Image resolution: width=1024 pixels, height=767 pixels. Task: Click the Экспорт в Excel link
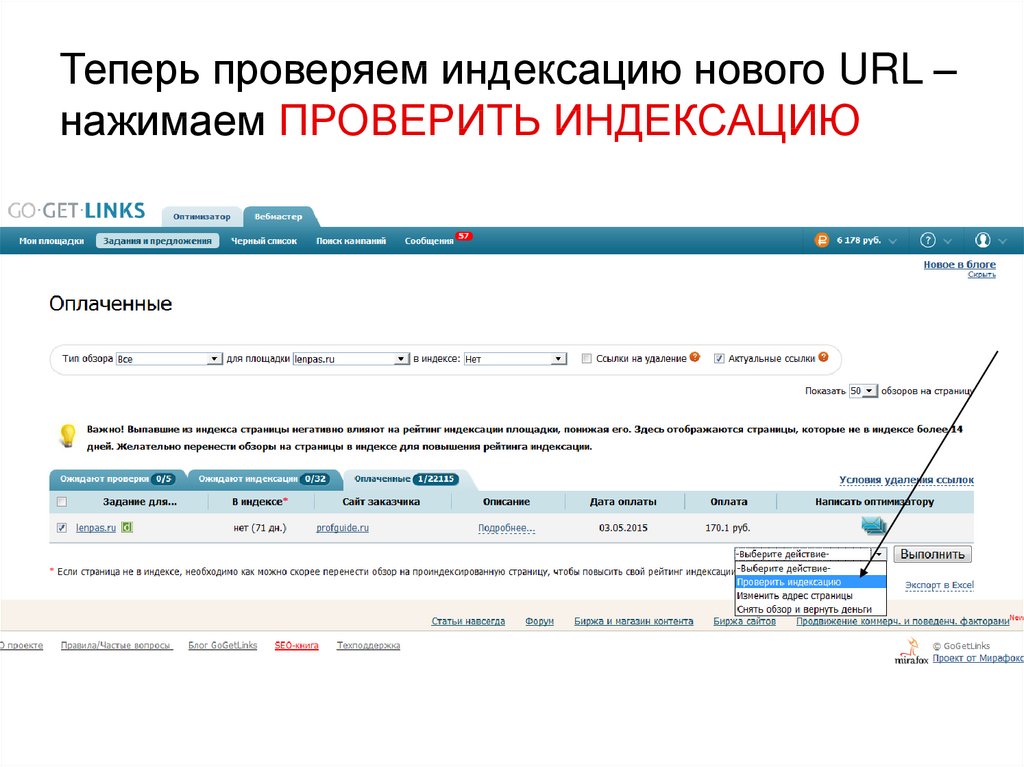(x=939, y=585)
